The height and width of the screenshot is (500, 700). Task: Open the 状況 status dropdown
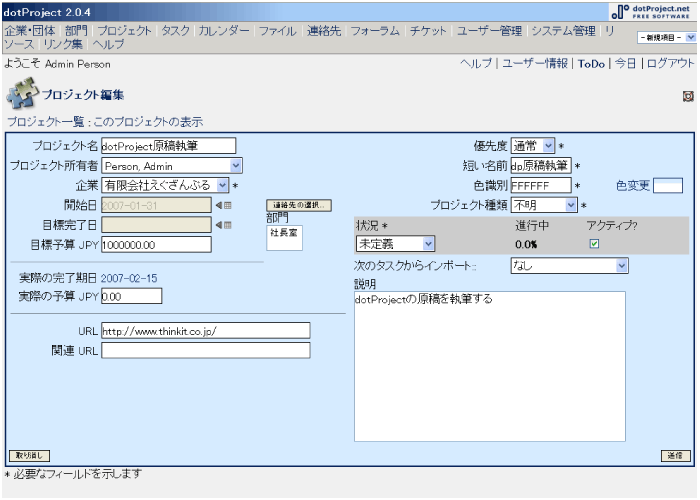tap(395, 244)
